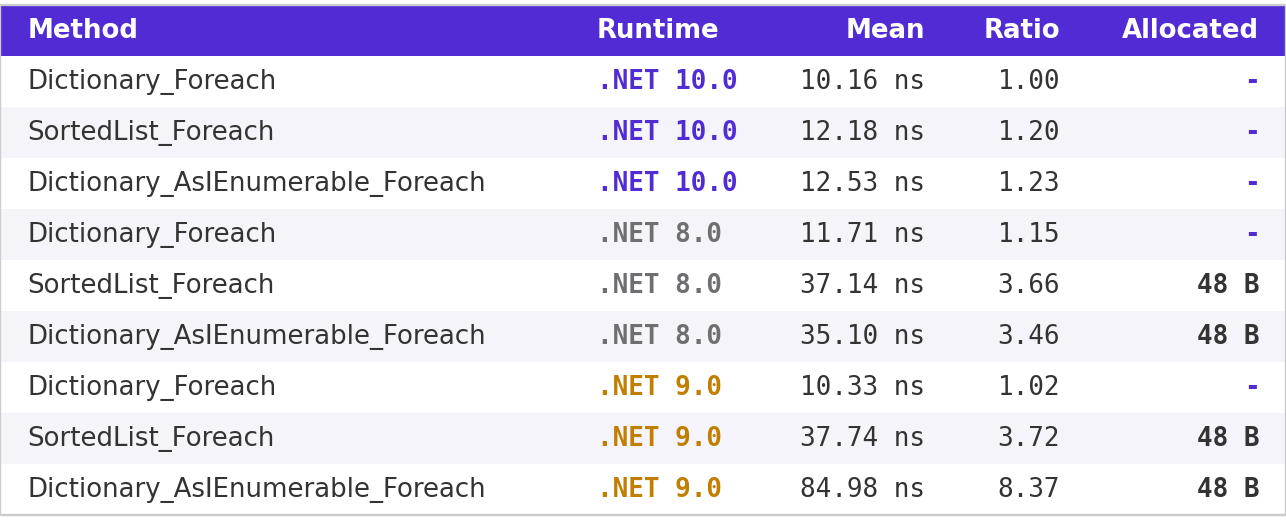
Task: Click the .NET 9.0 label for Dictionary_Foreach
Action: click(x=659, y=387)
